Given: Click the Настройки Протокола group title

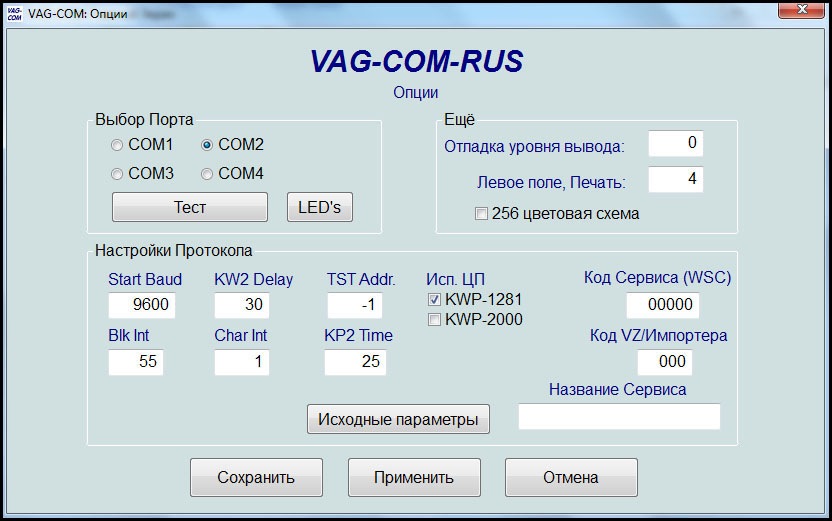Looking at the screenshot, I should [x=174, y=250].
